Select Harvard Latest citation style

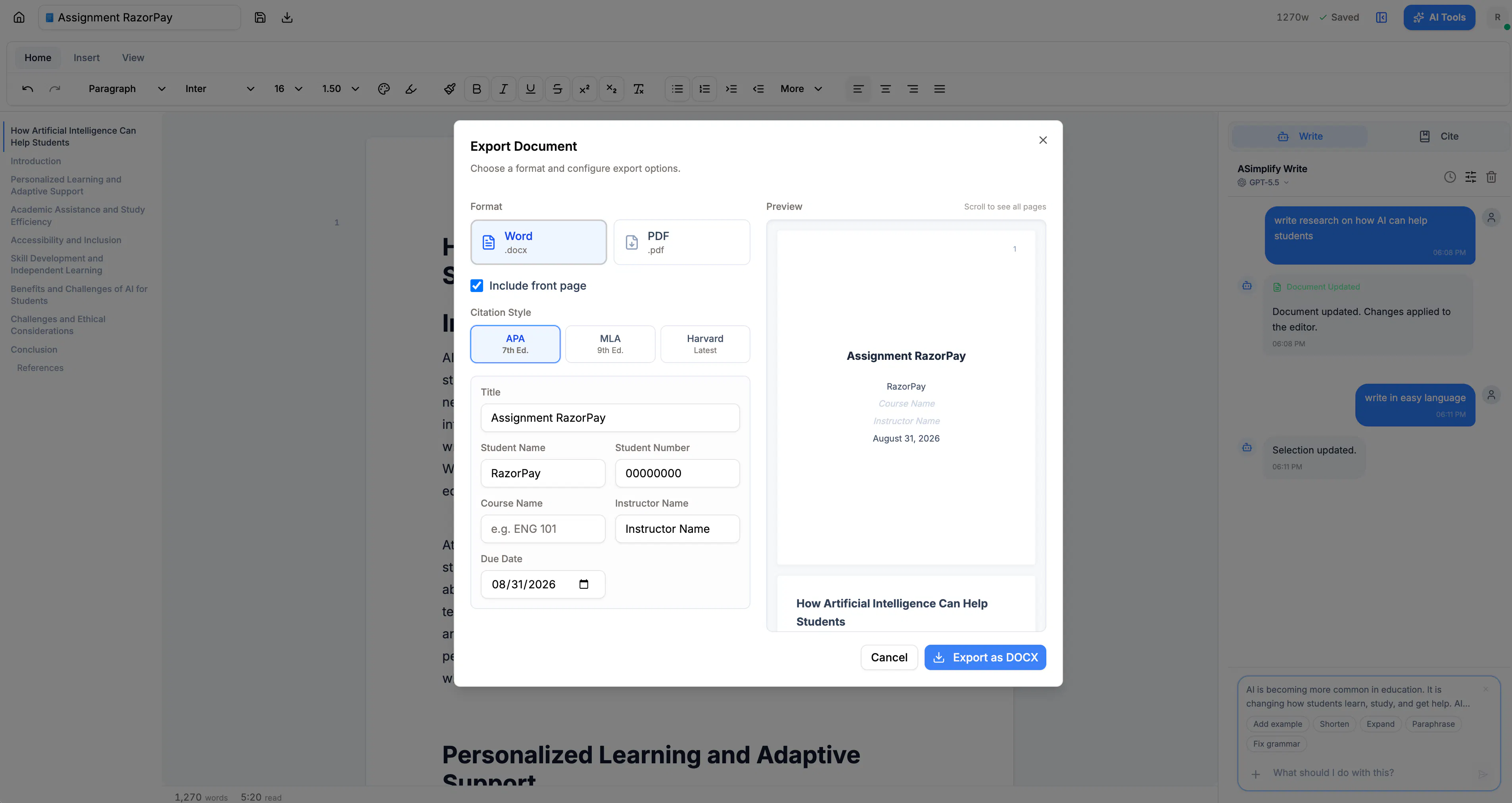pyautogui.click(x=705, y=344)
